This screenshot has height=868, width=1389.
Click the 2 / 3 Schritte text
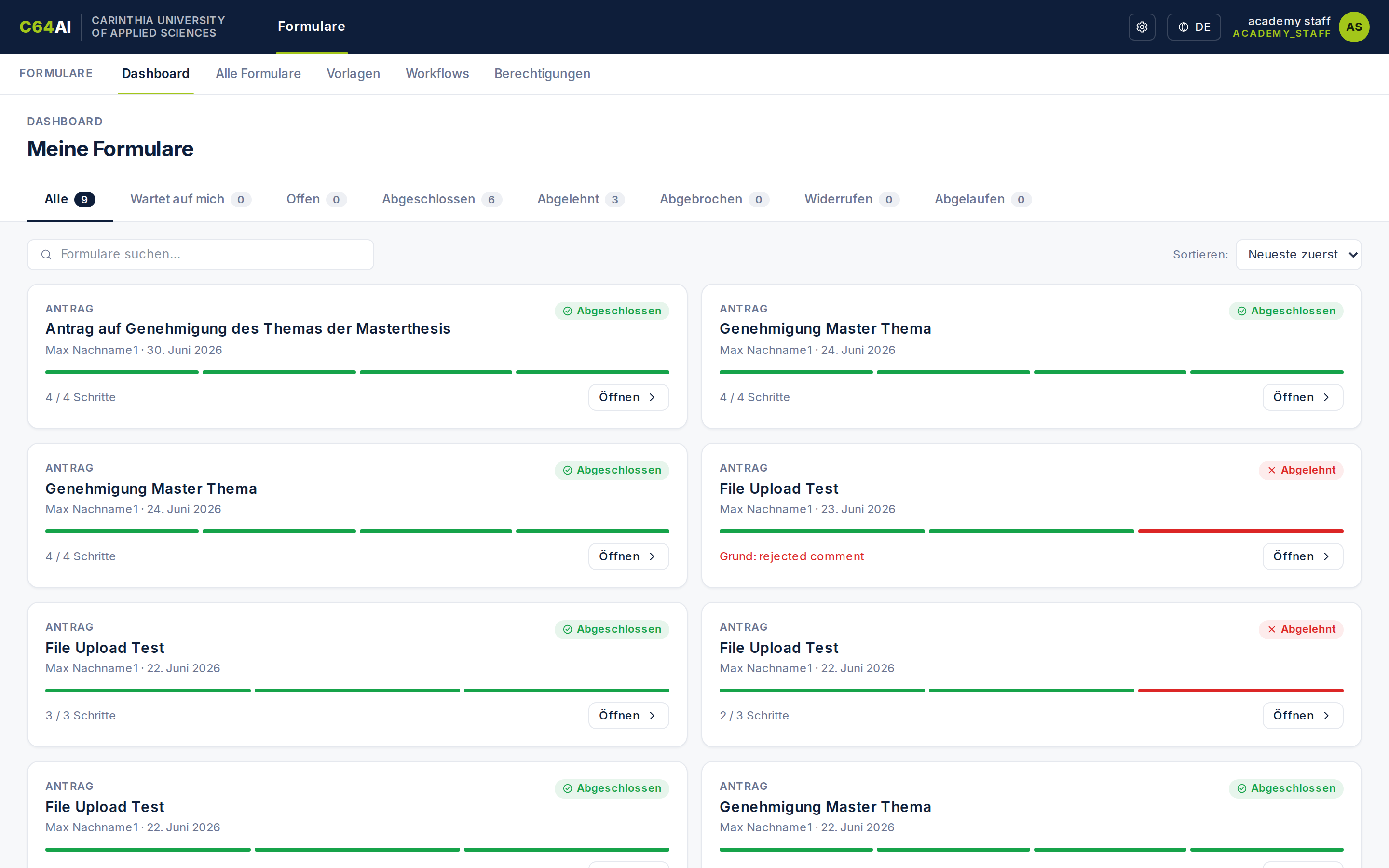pyautogui.click(x=754, y=715)
